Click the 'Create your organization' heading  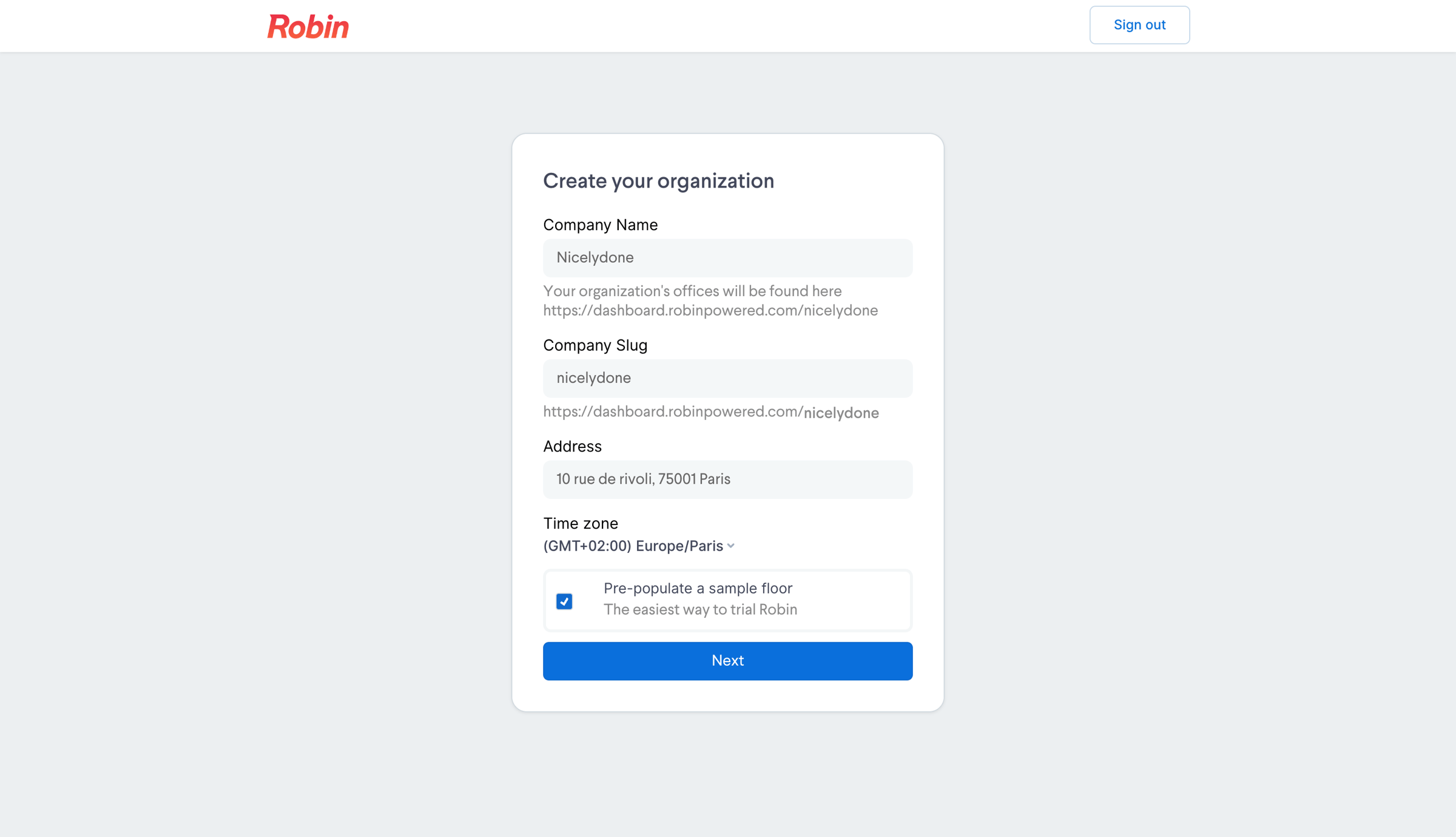[x=658, y=181]
